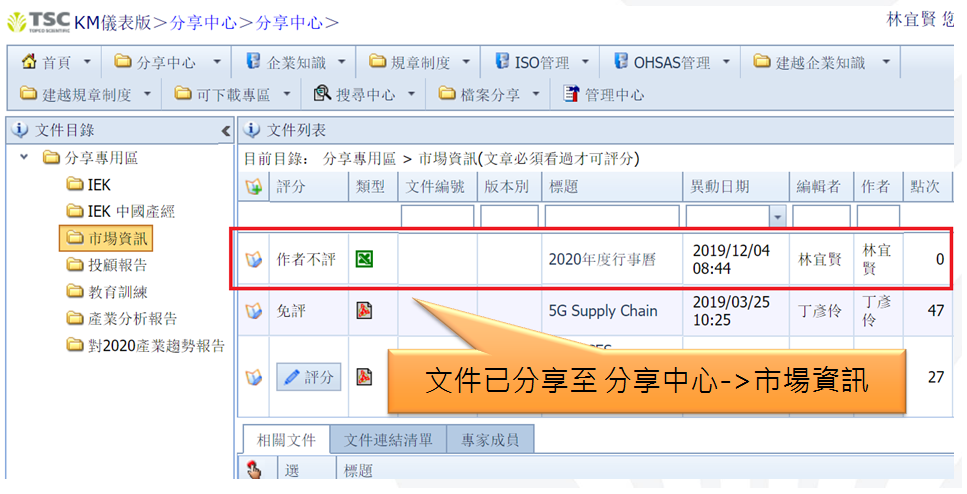Select the IEK 中國產經 folder
This screenshot has width=967, height=494.
131,211
